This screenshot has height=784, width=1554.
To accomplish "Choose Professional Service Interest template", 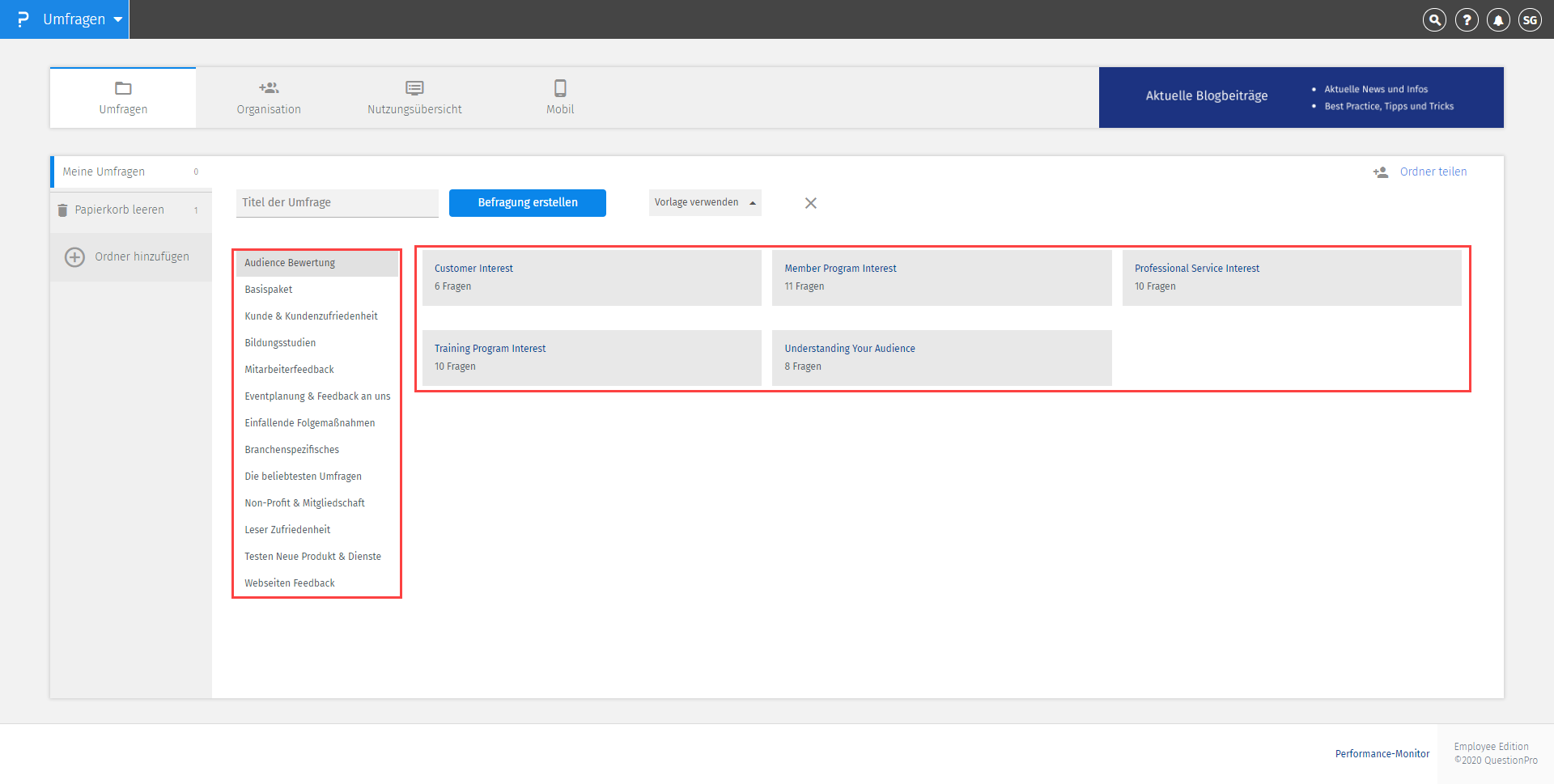I will click(x=1292, y=278).
